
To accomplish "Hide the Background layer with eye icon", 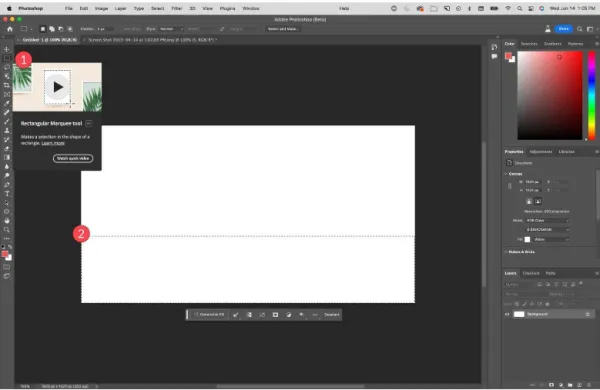I will point(507,314).
